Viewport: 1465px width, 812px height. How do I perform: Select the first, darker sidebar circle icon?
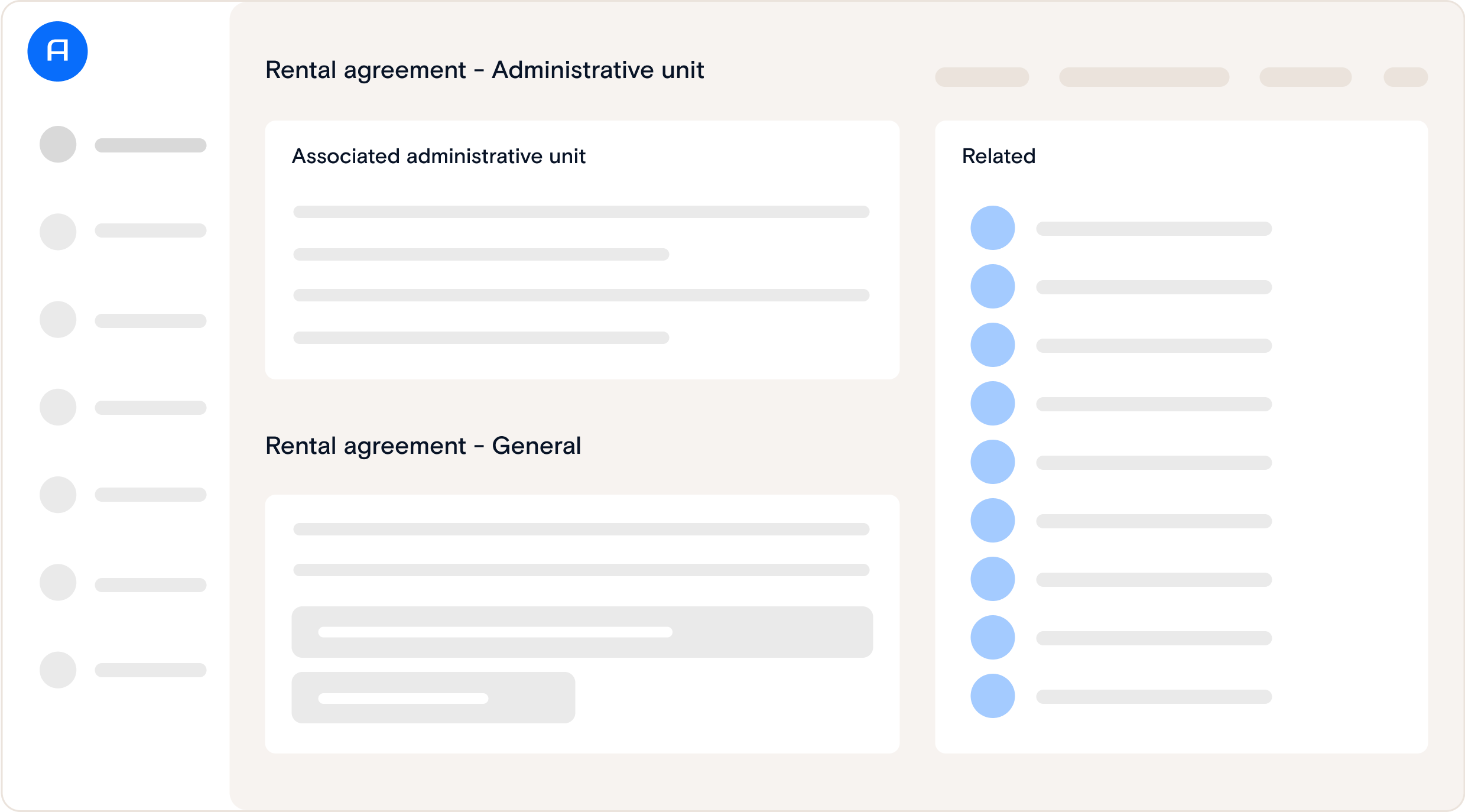(58, 144)
